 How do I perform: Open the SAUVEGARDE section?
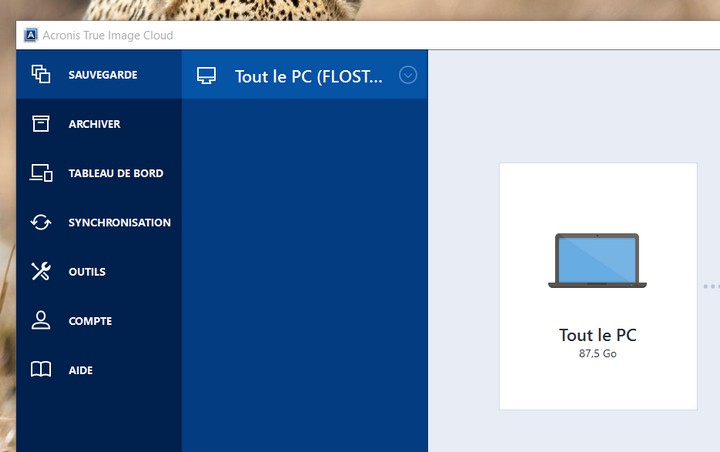[99, 74]
